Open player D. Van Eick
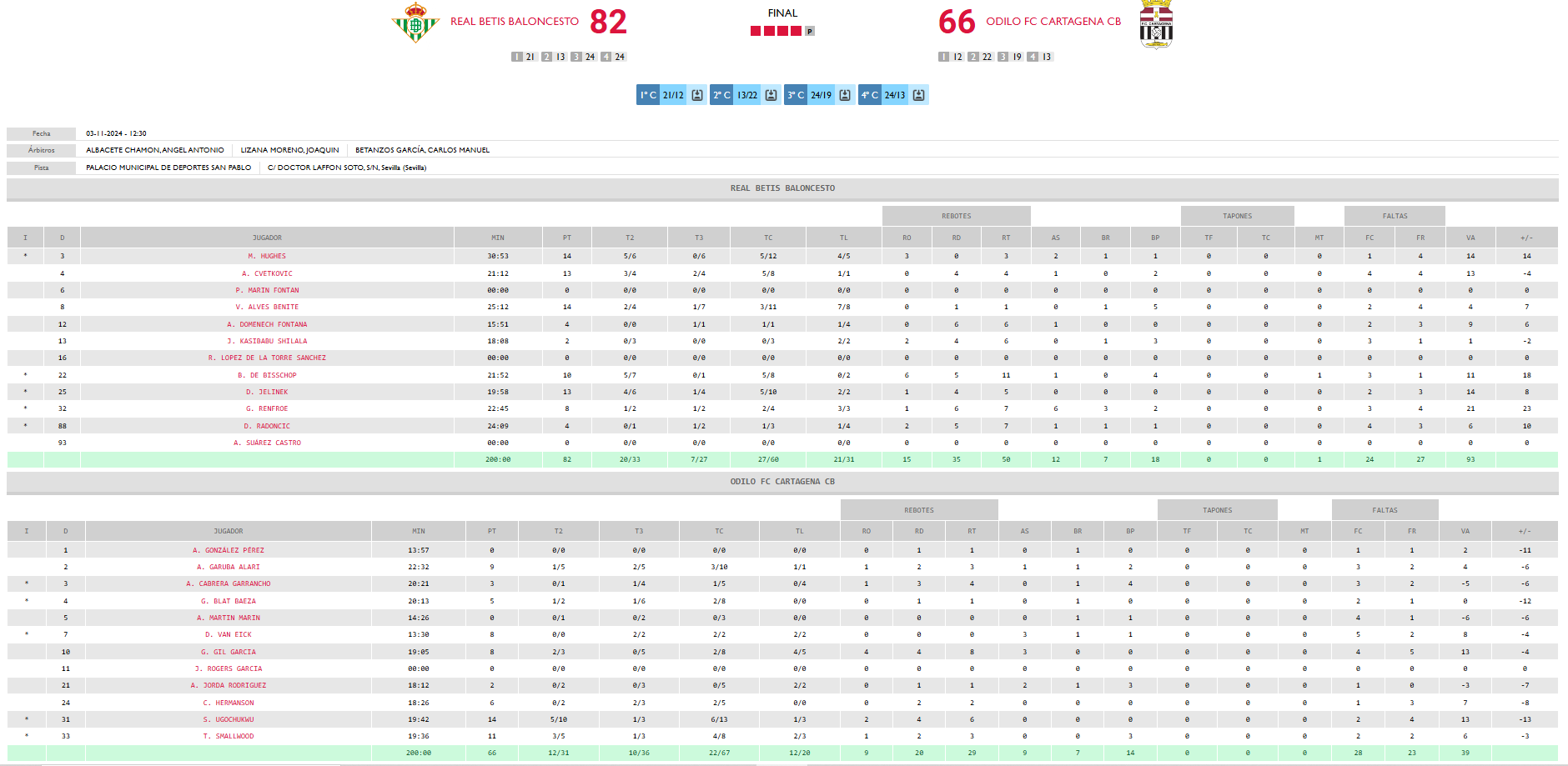This screenshot has height=766, width=1568. click(229, 634)
